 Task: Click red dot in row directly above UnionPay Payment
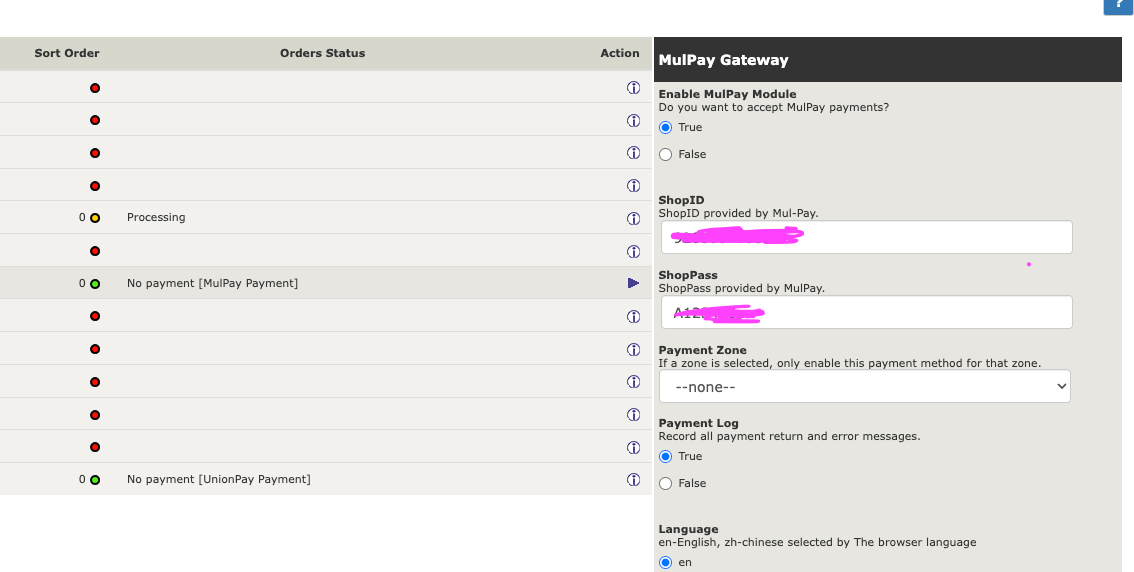click(95, 447)
